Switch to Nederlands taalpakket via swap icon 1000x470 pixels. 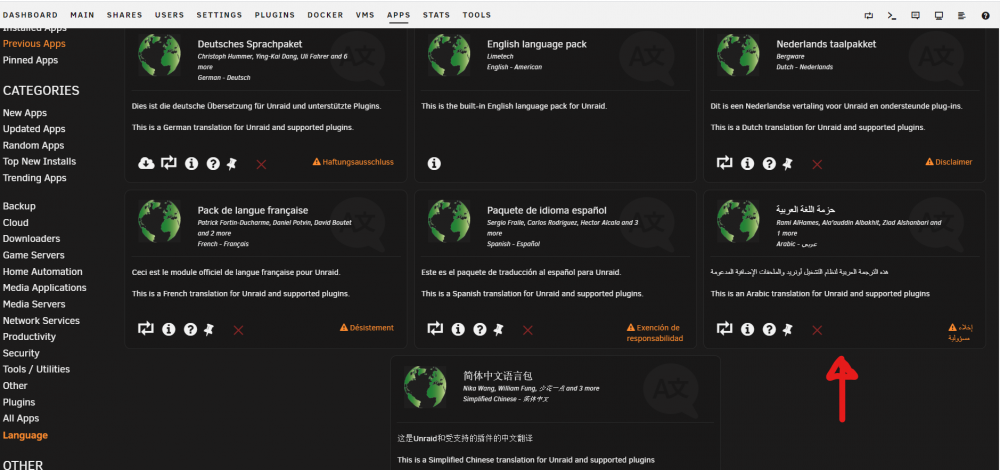(x=724, y=163)
